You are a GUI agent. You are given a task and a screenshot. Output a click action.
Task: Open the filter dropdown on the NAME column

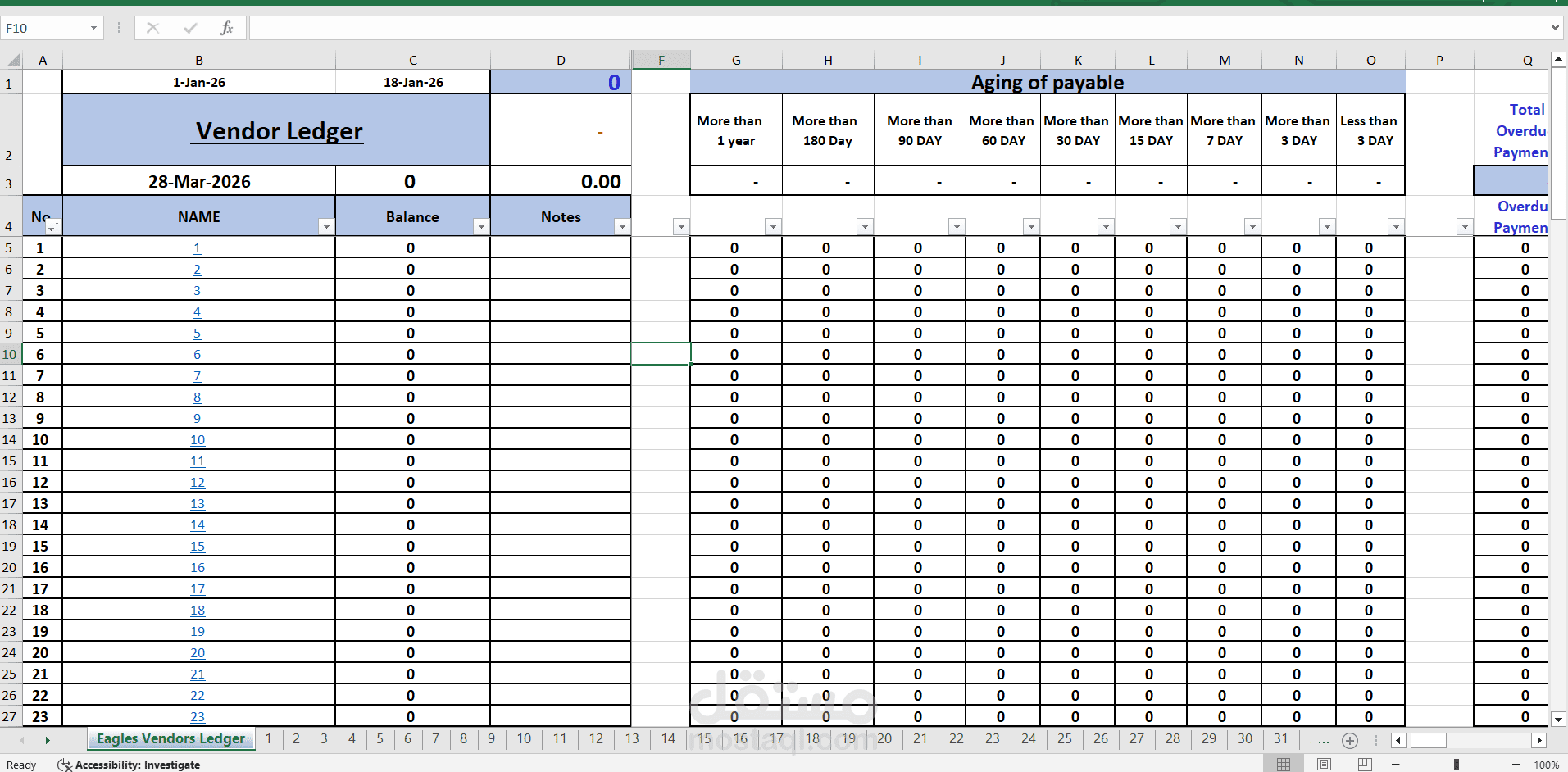pos(326,227)
